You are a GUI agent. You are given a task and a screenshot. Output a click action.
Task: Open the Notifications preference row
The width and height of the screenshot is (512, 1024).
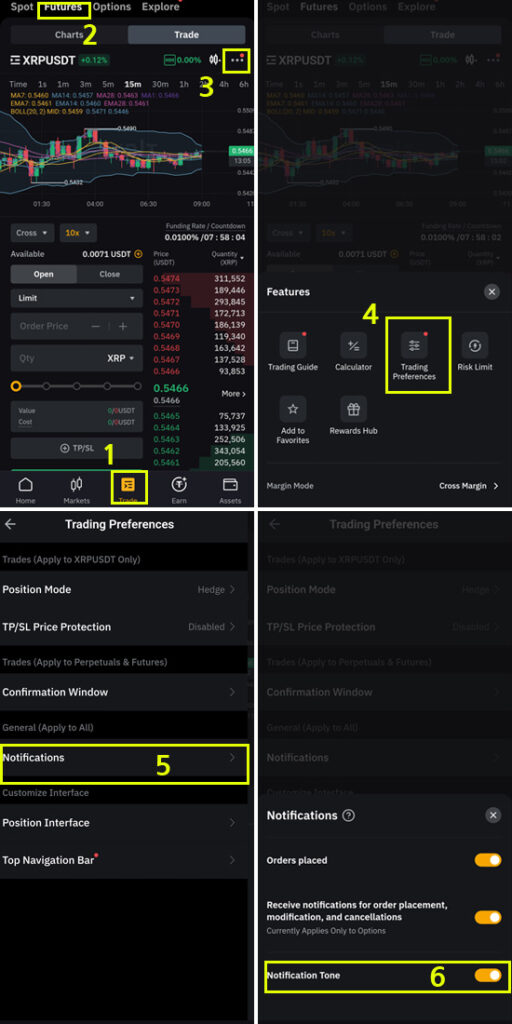pyautogui.click(x=124, y=758)
